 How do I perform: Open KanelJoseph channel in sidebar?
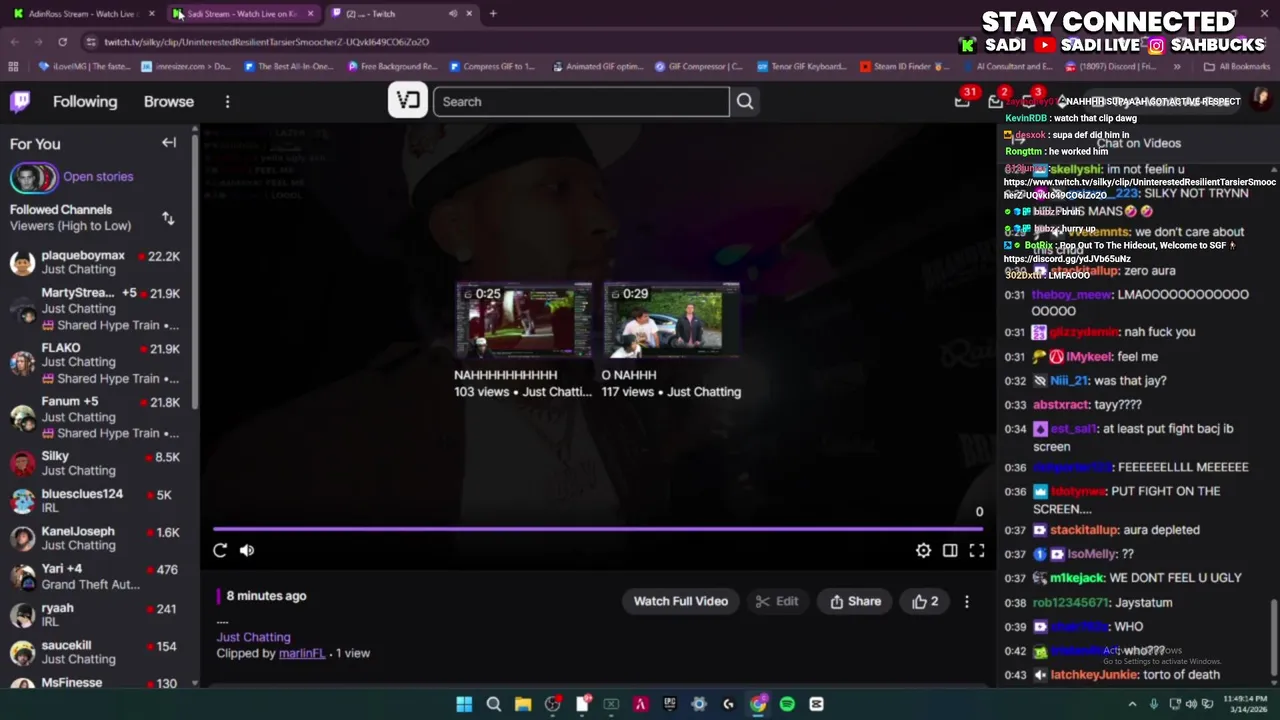tap(96, 538)
